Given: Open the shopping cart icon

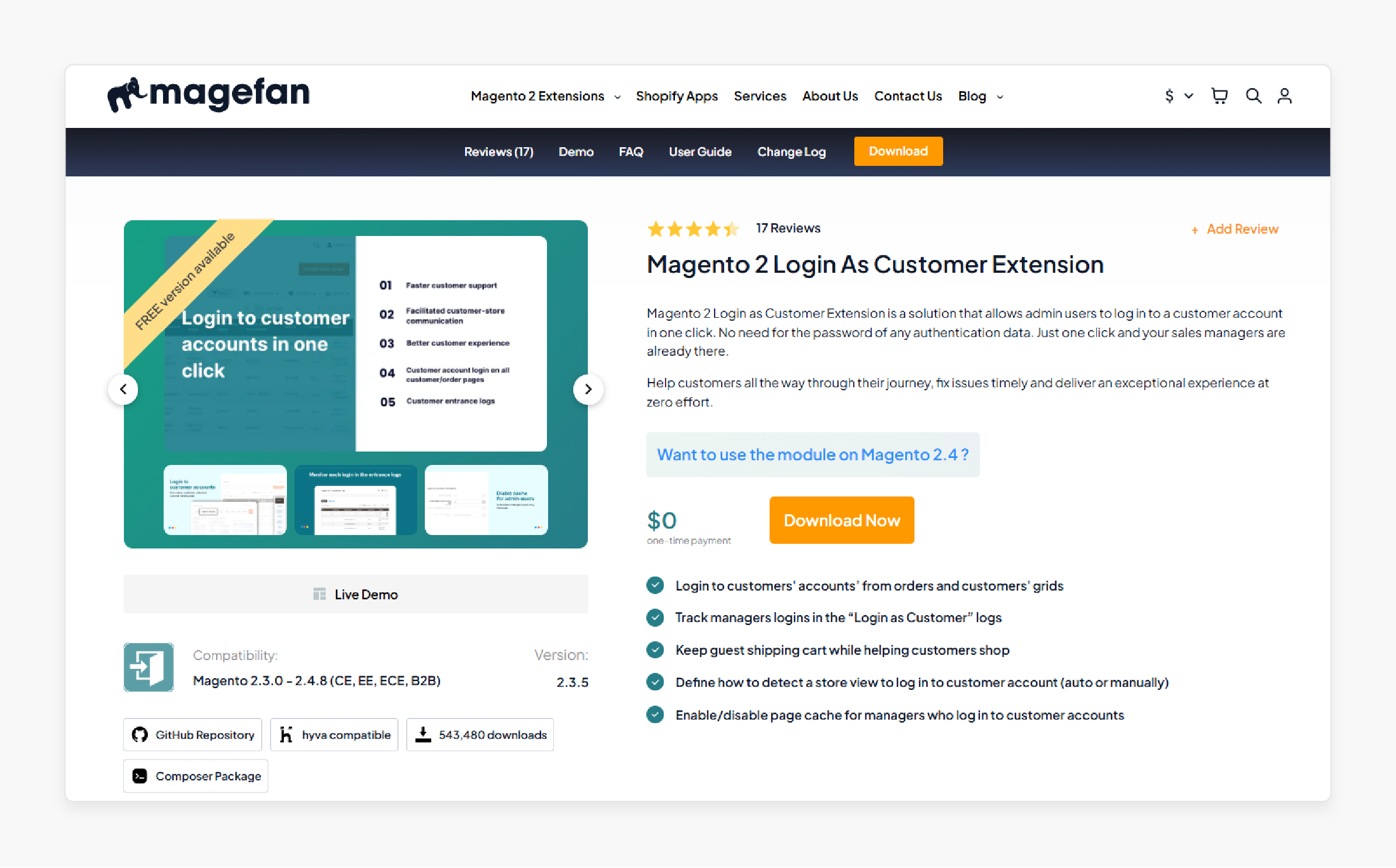Looking at the screenshot, I should 1219,96.
